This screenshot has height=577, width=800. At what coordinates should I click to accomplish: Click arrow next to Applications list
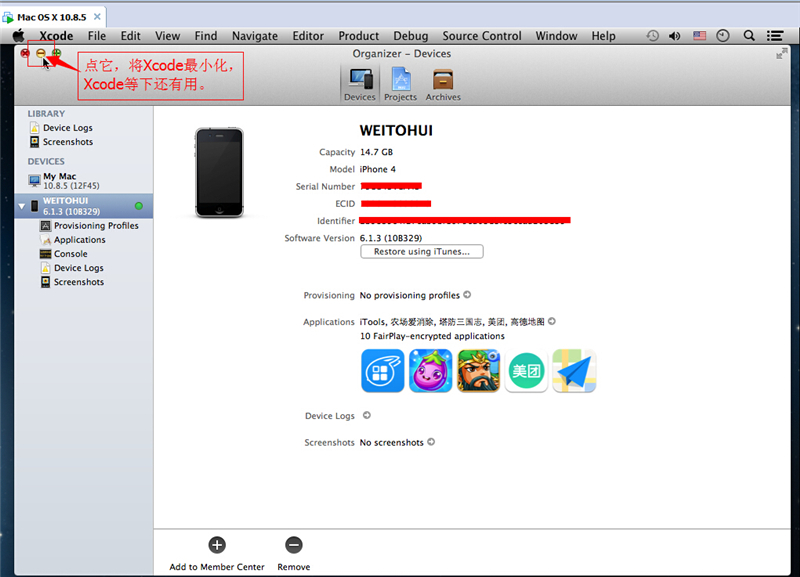click(x=552, y=321)
